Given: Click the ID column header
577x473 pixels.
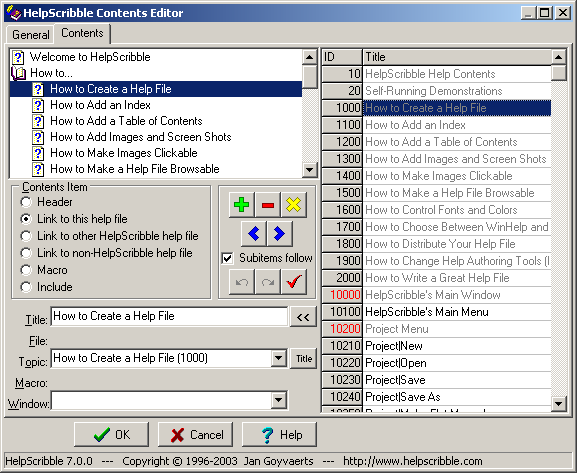Looking at the screenshot, I should tap(342, 57).
